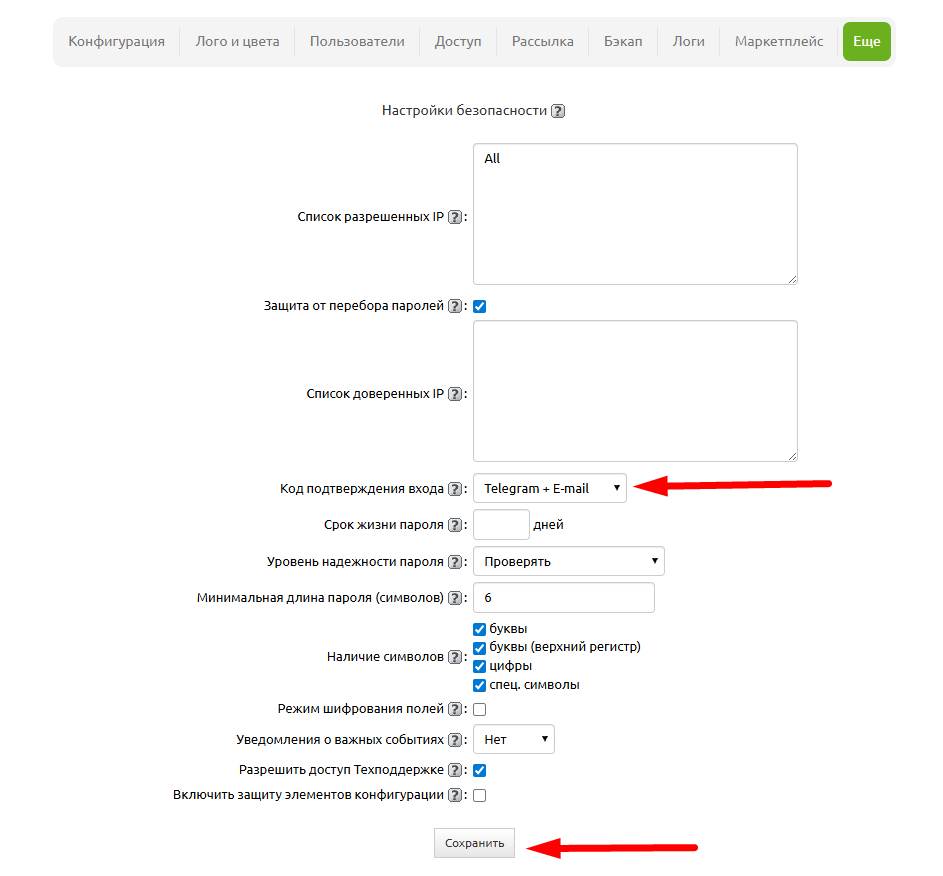Click help icon for Список доверенных IP

tap(455, 394)
